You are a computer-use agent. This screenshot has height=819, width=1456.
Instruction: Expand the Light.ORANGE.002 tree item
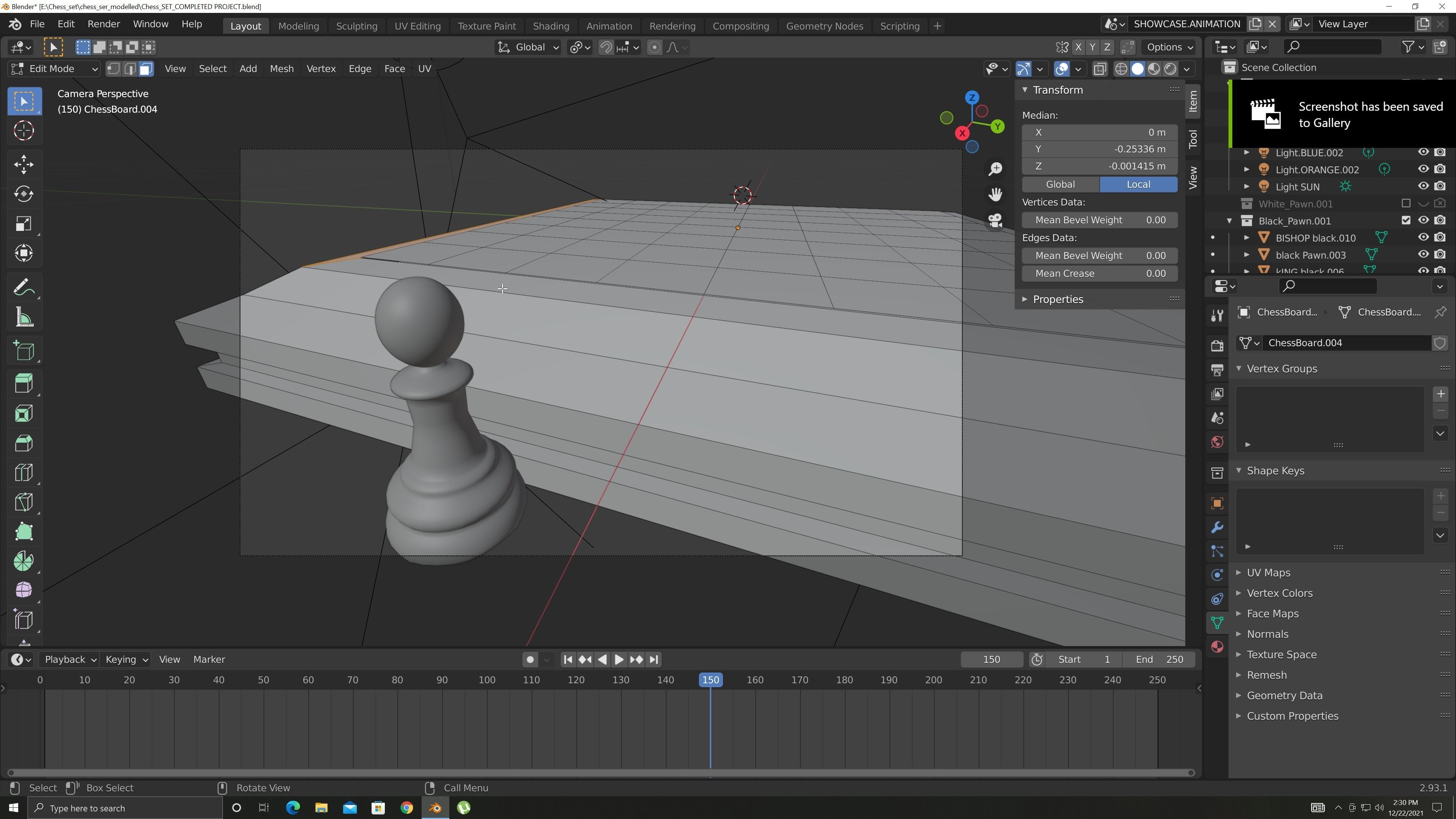[1246, 169]
